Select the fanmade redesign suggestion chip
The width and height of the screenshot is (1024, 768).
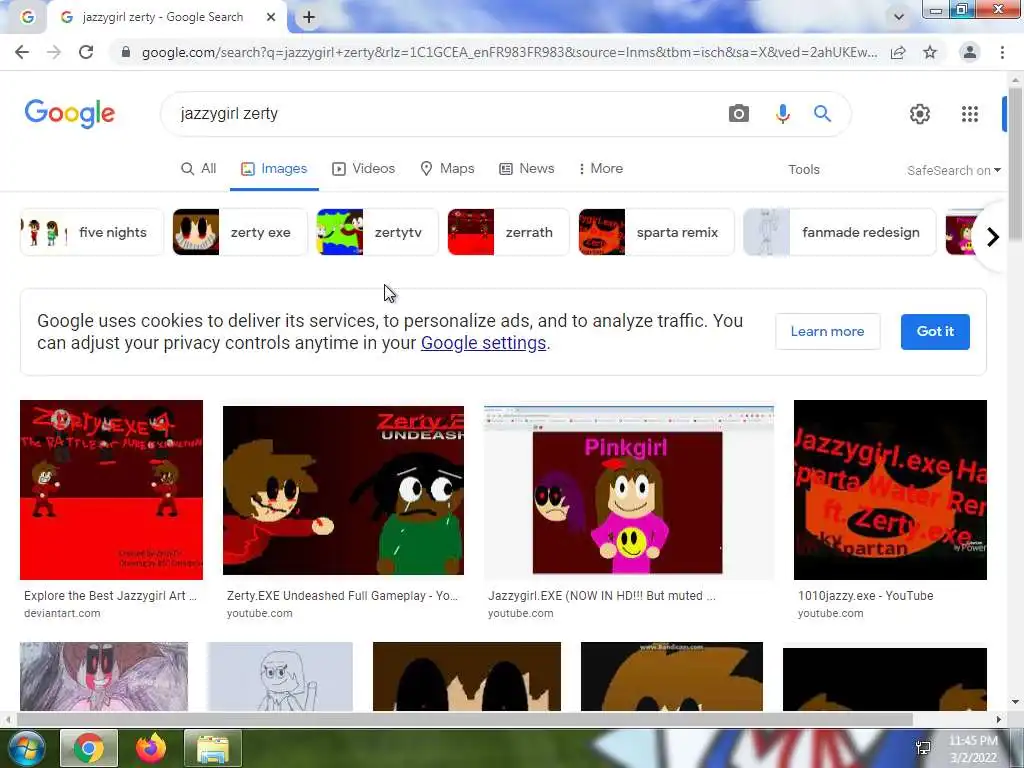(839, 232)
